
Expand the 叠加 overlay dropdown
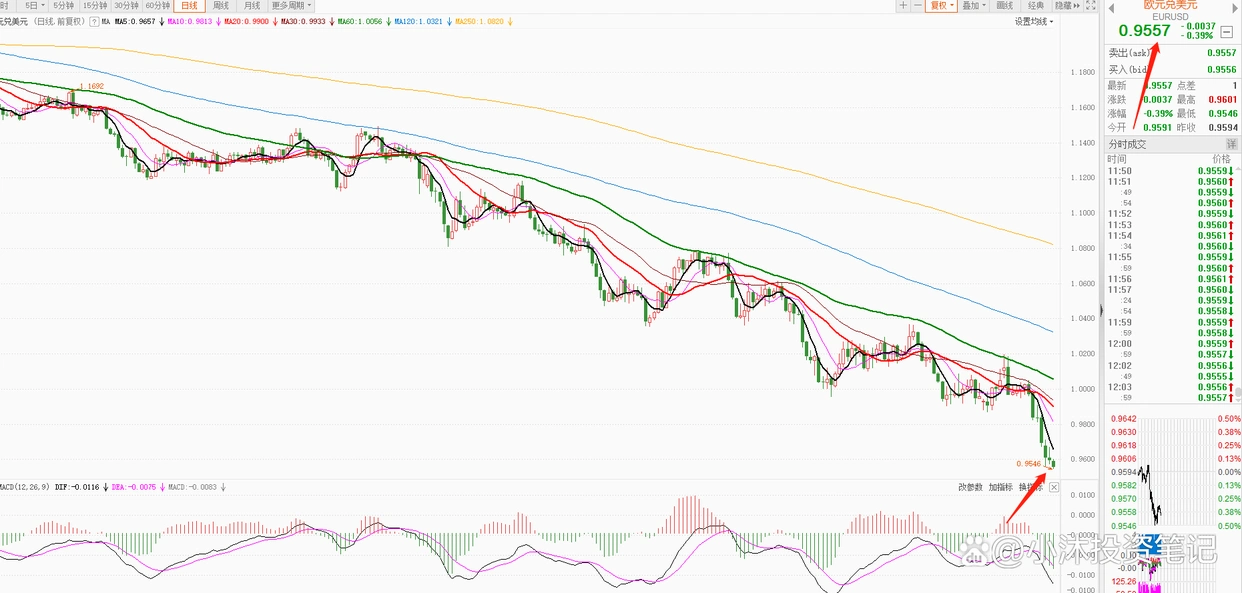974,5
